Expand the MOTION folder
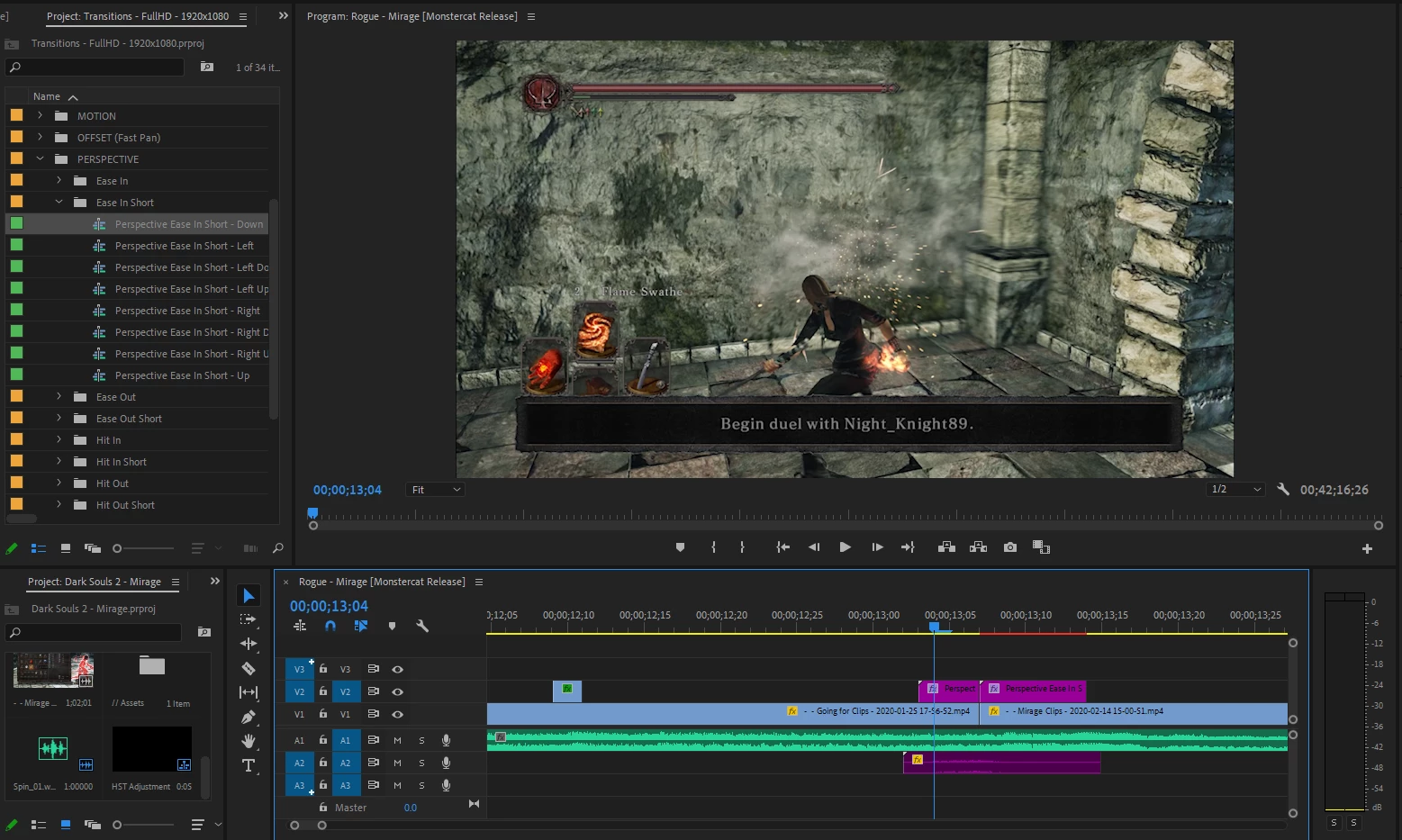Viewport: 1402px width, 840px height. pos(40,116)
